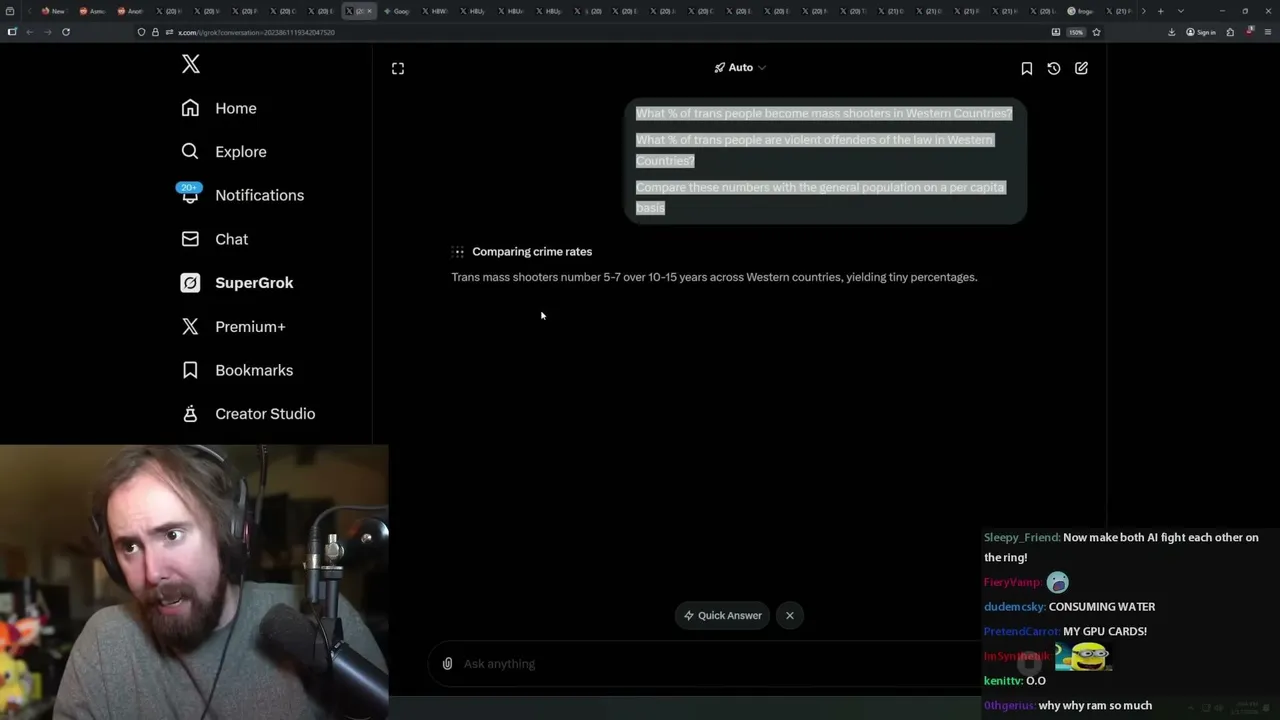This screenshot has height=720, width=1280.
Task: Click the attach file paperclip icon
Action: coord(447,664)
